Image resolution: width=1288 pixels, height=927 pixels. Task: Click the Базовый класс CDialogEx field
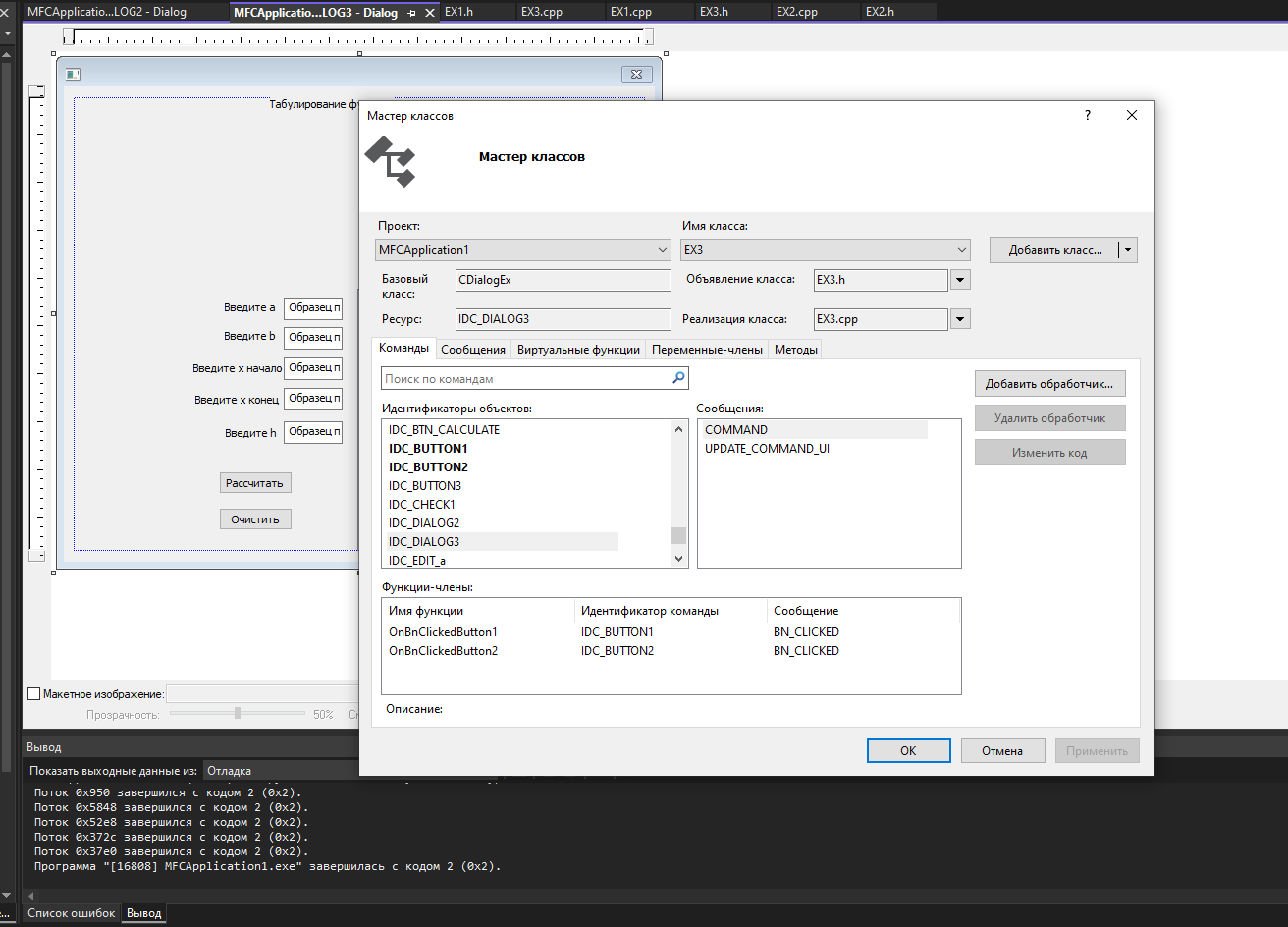click(563, 280)
